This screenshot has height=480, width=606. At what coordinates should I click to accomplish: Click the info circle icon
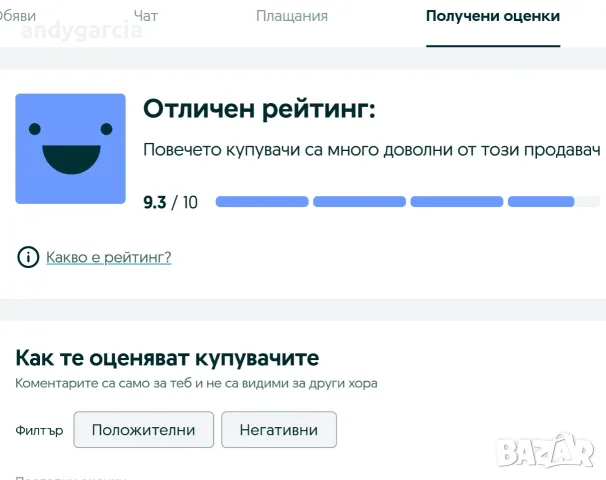(x=28, y=257)
